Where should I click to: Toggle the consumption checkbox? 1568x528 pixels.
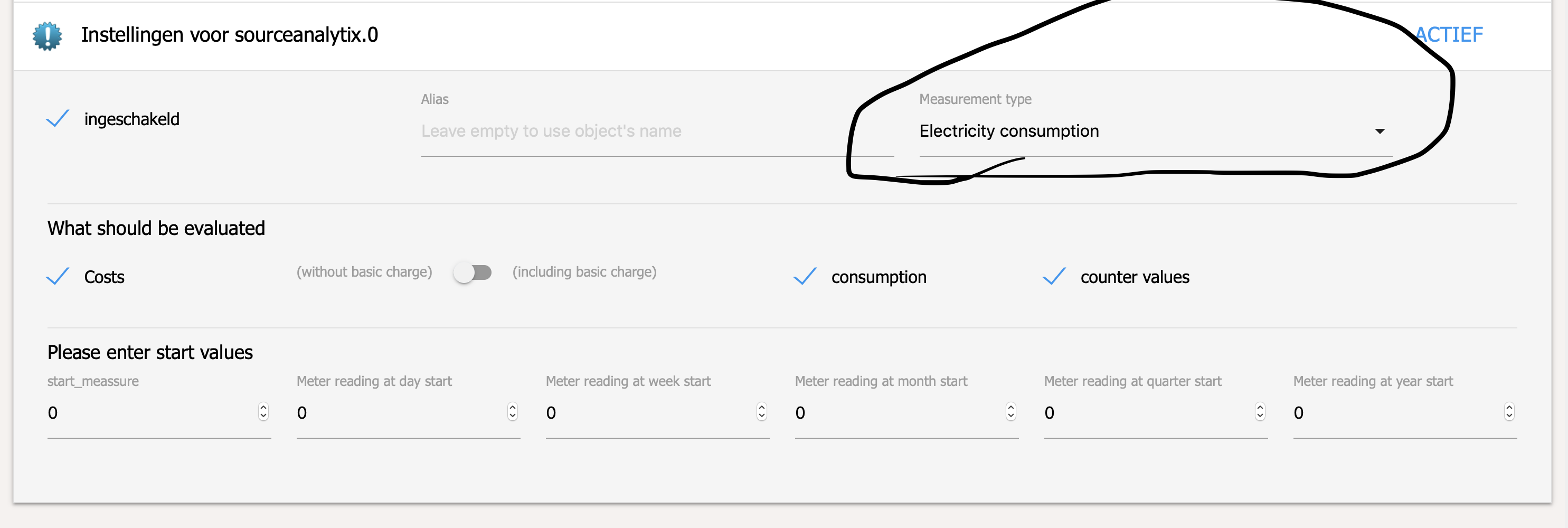click(x=805, y=277)
